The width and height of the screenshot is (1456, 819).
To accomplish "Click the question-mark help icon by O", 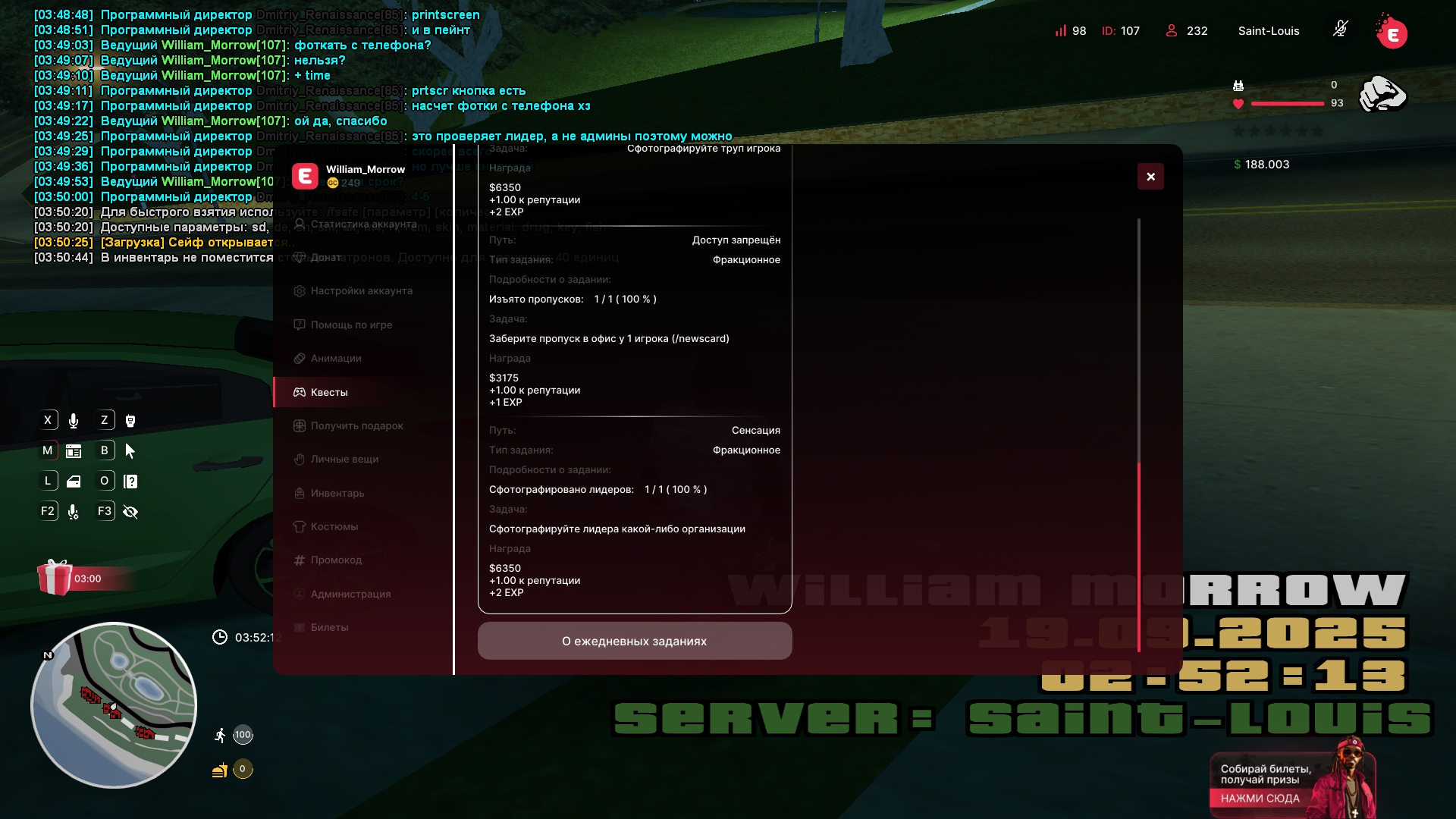I will pos(130,482).
